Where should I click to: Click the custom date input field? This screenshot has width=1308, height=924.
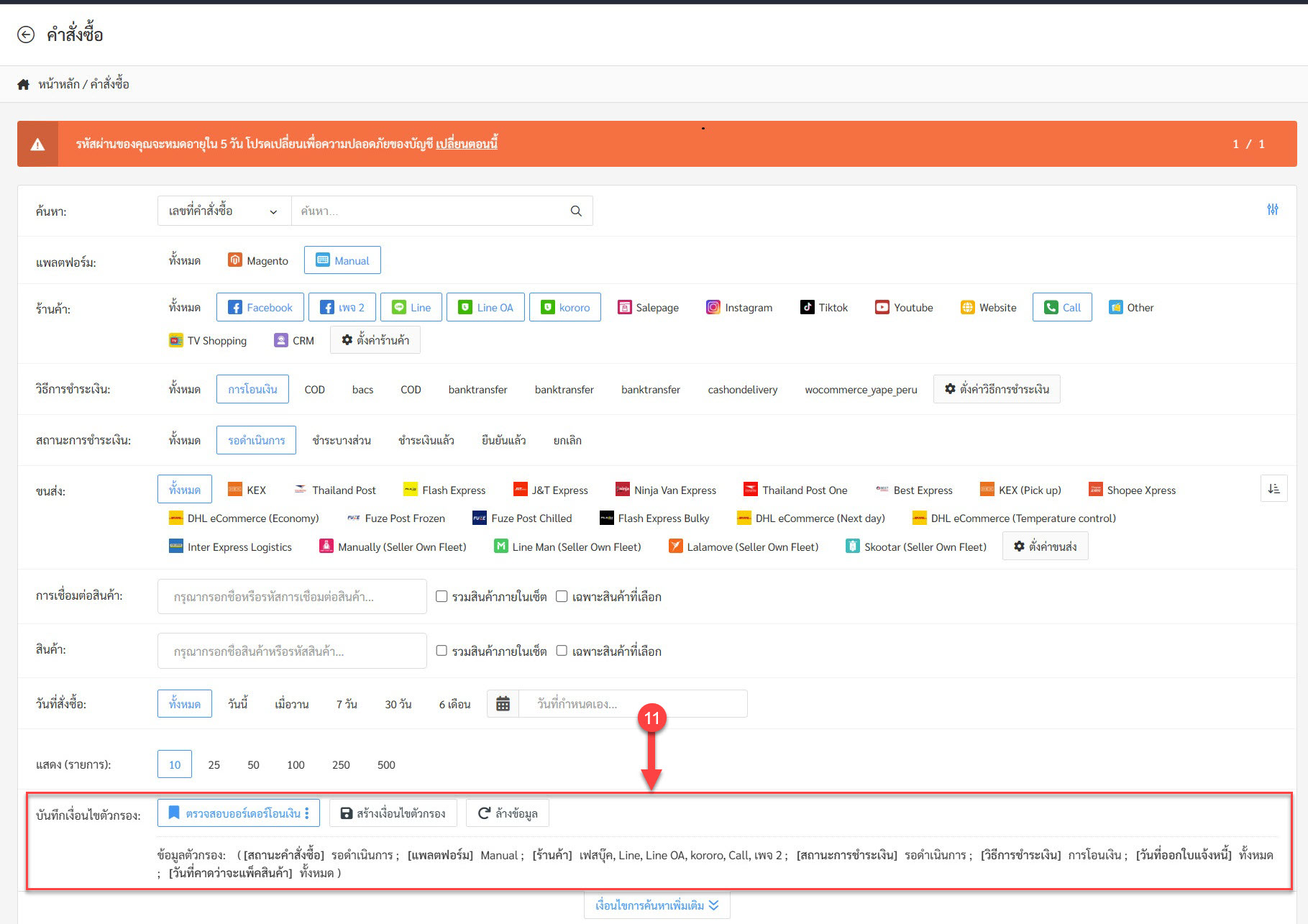(x=633, y=704)
